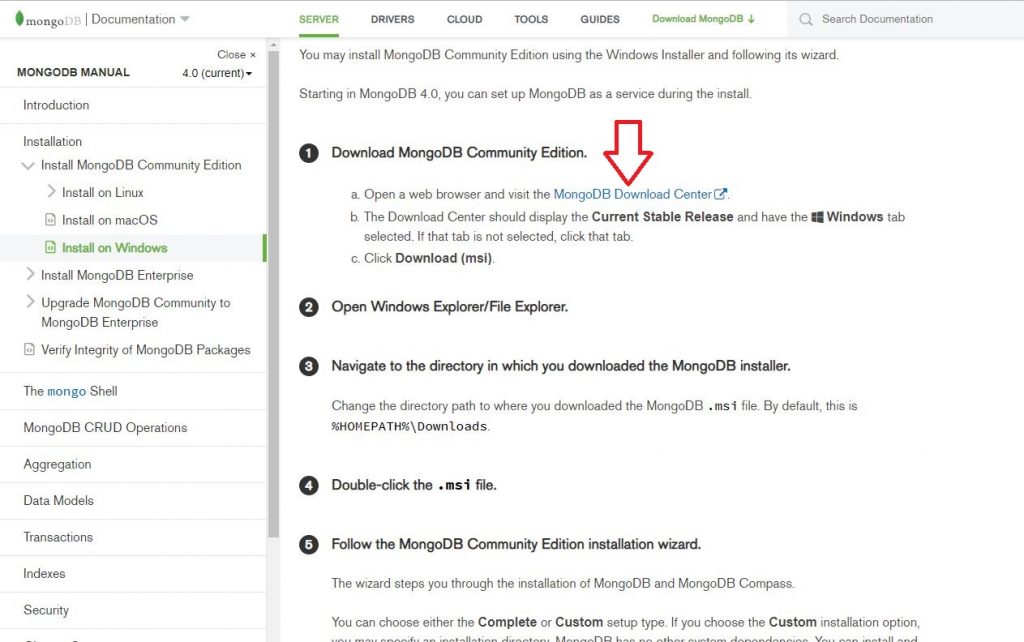Image resolution: width=1024 pixels, height=642 pixels.
Task: Expand Install on Linux
Action: (x=51, y=192)
